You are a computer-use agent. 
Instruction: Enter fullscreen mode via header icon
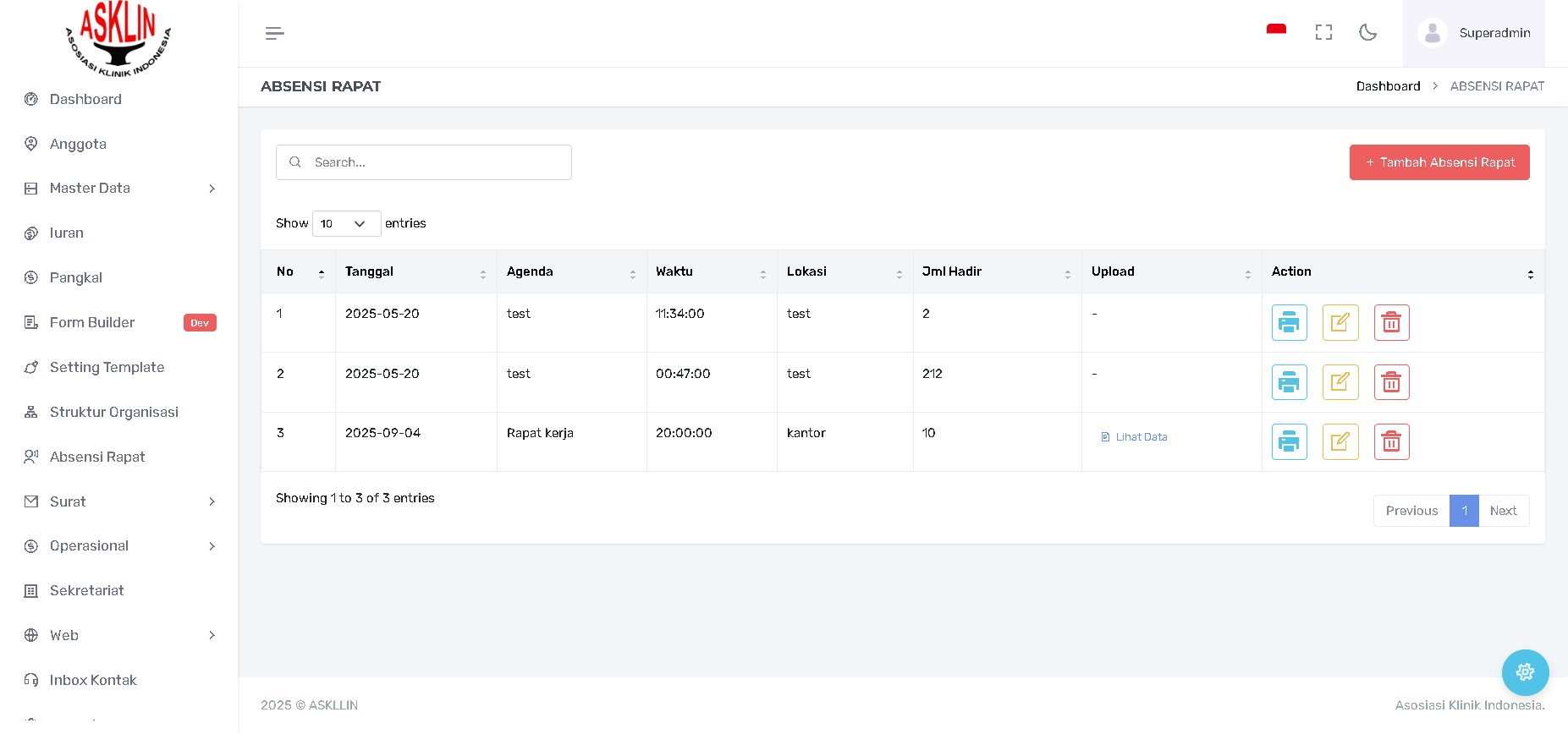click(x=1323, y=32)
